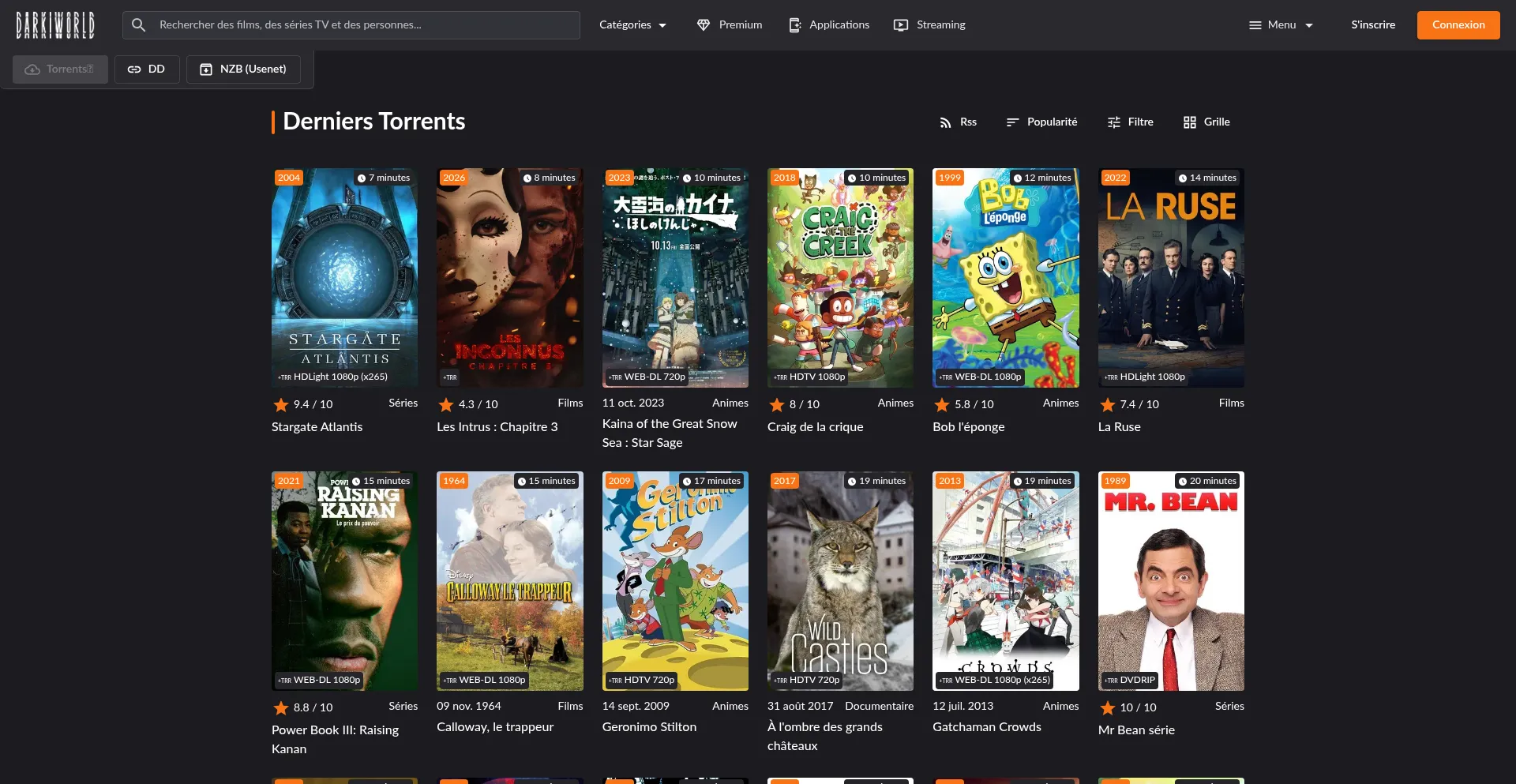Click the star icon for Raising Kanan
The image size is (1516, 784).
281,707
